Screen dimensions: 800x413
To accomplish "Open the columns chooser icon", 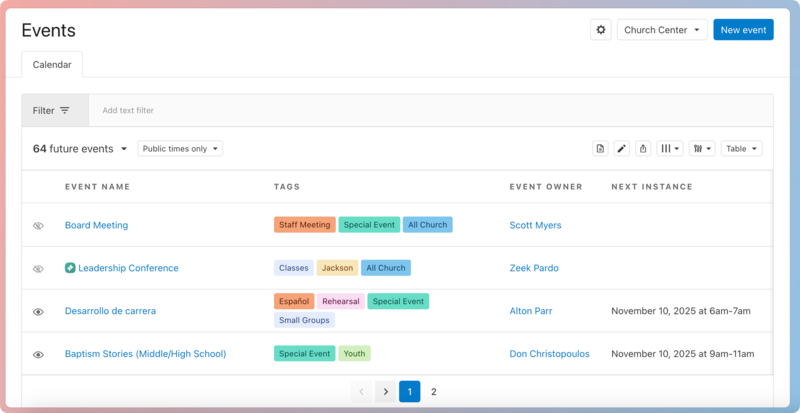I will click(670, 149).
